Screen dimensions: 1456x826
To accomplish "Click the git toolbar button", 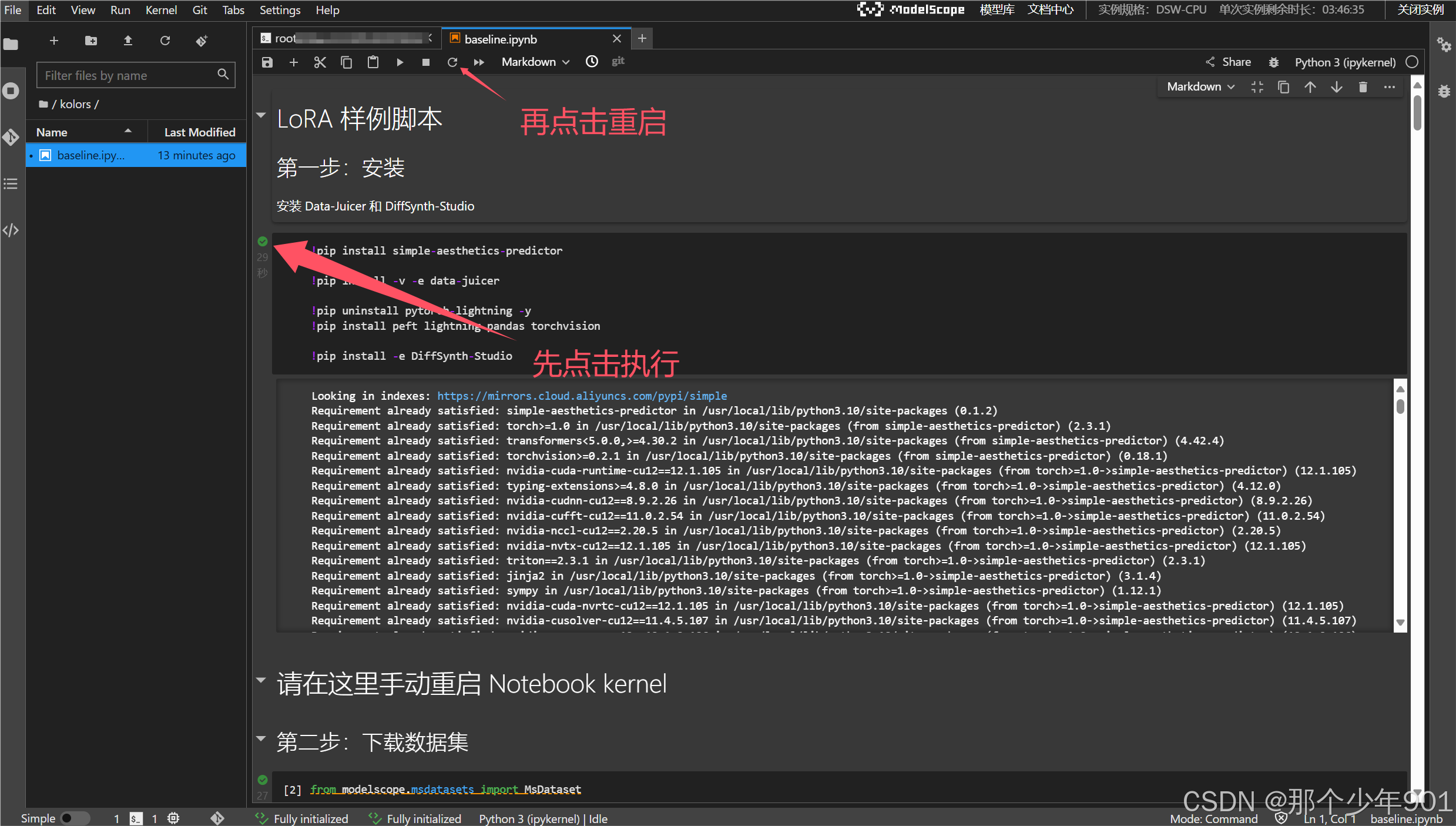I will tap(618, 61).
